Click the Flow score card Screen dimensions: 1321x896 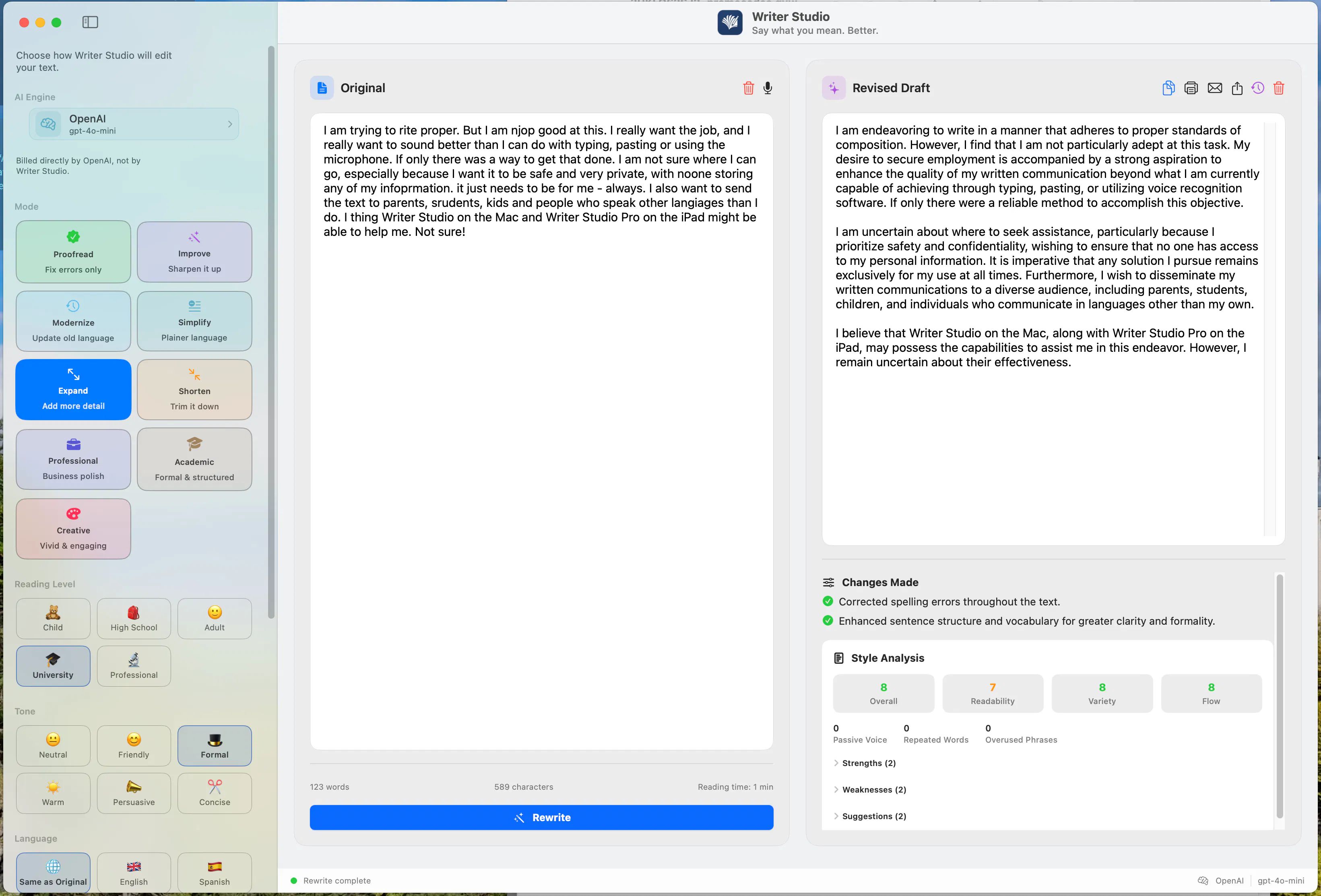pyautogui.click(x=1211, y=694)
